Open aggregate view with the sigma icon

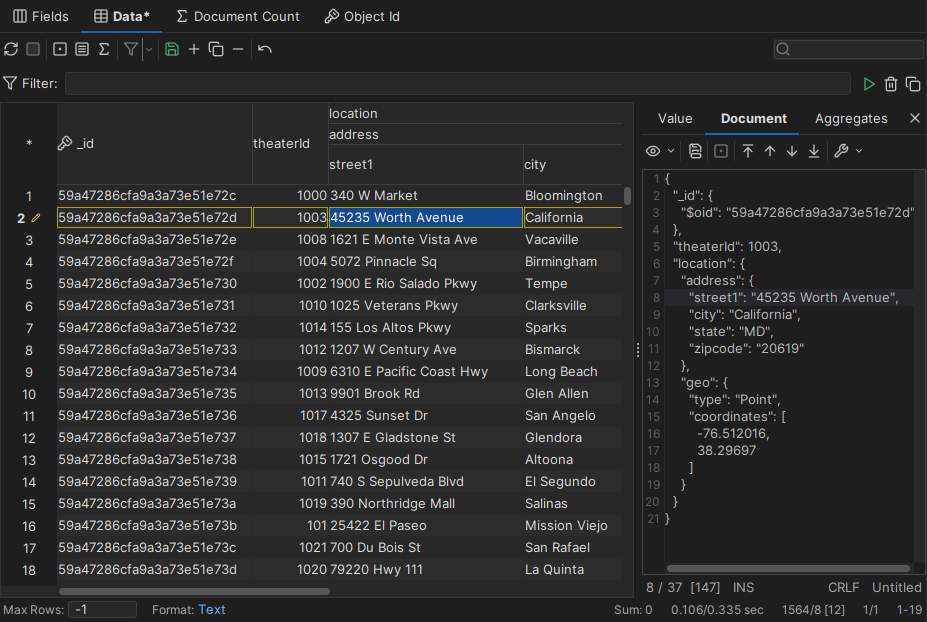click(x=103, y=48)
